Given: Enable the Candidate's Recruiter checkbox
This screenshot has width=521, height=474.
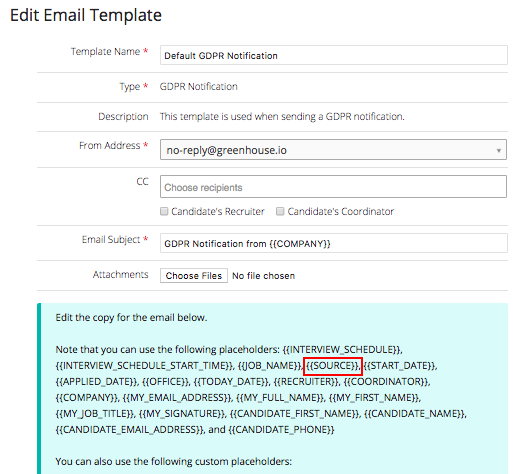Looking at the screenshot, I should (x=164, y=211).
